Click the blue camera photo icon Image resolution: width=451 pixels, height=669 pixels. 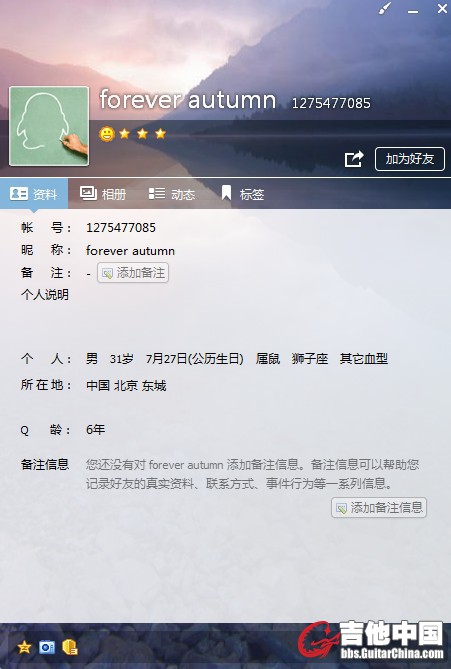(x=47, y=647)
